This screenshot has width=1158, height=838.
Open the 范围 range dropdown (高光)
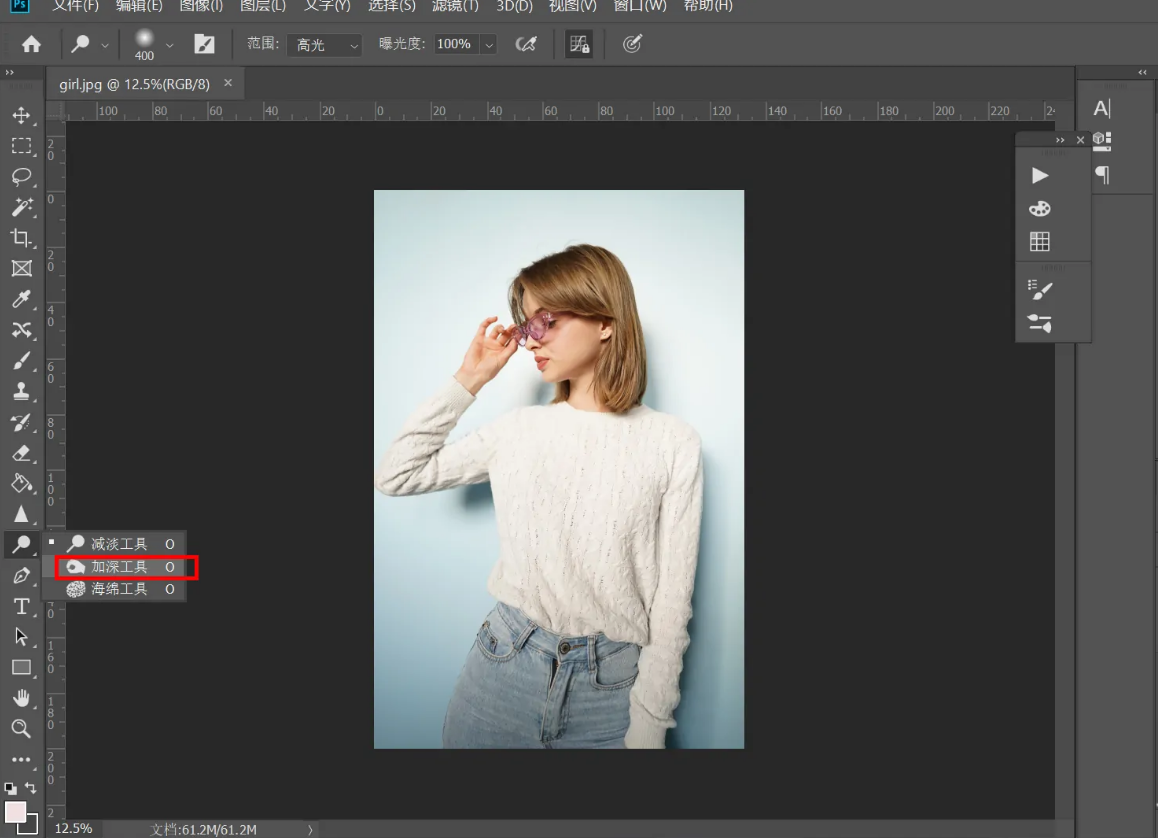coord(324,45)
